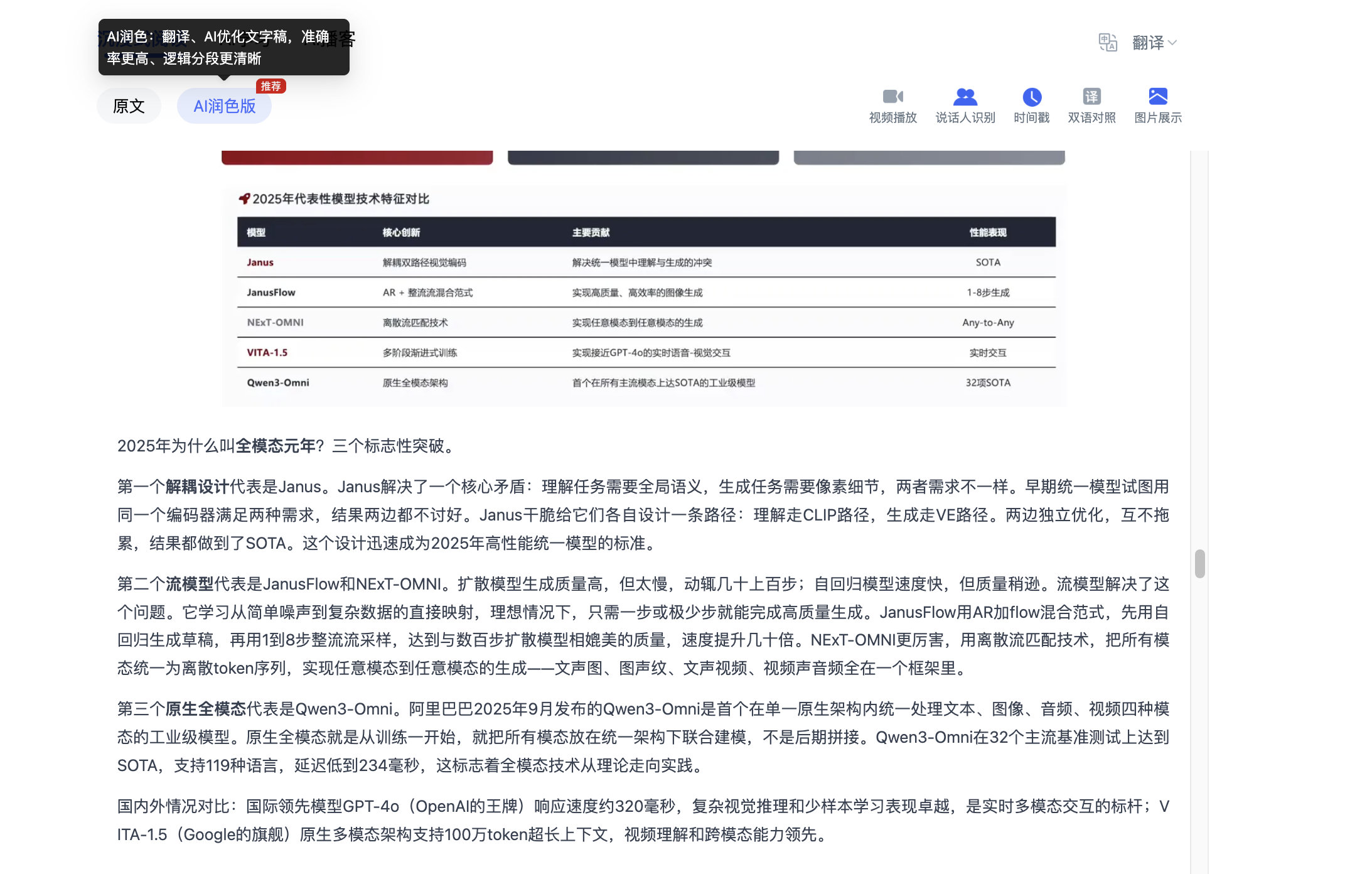
Task: Open the 翻译 dropdown
Action: [1154, 43]
